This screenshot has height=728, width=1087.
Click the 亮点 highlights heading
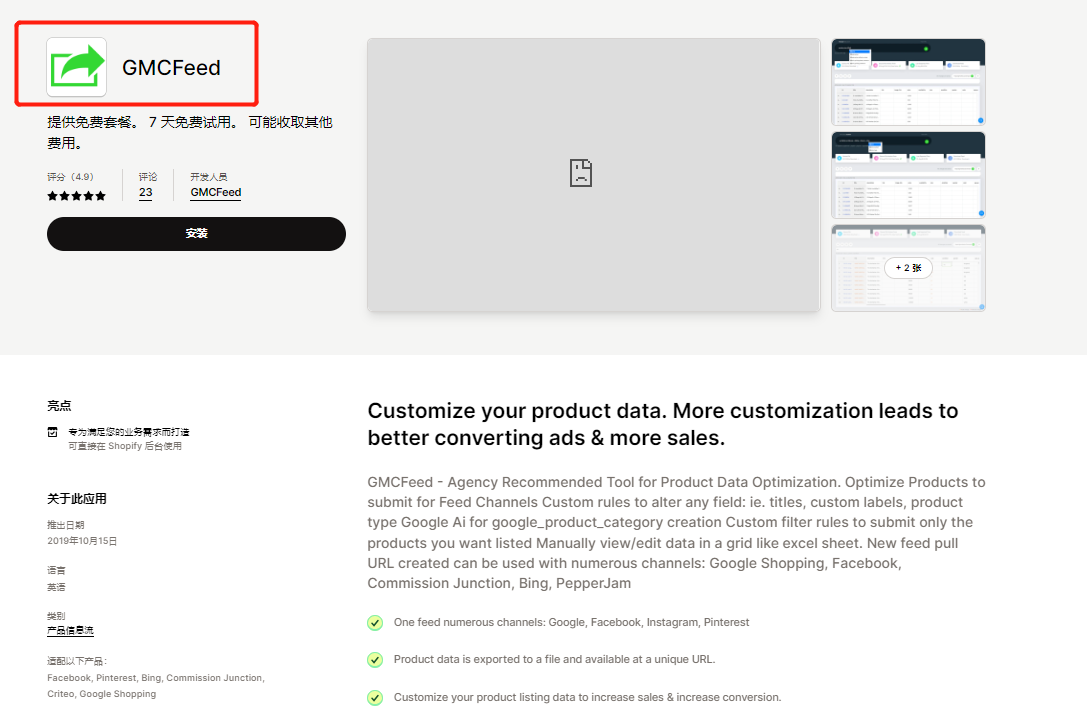[x=59, y=406]
